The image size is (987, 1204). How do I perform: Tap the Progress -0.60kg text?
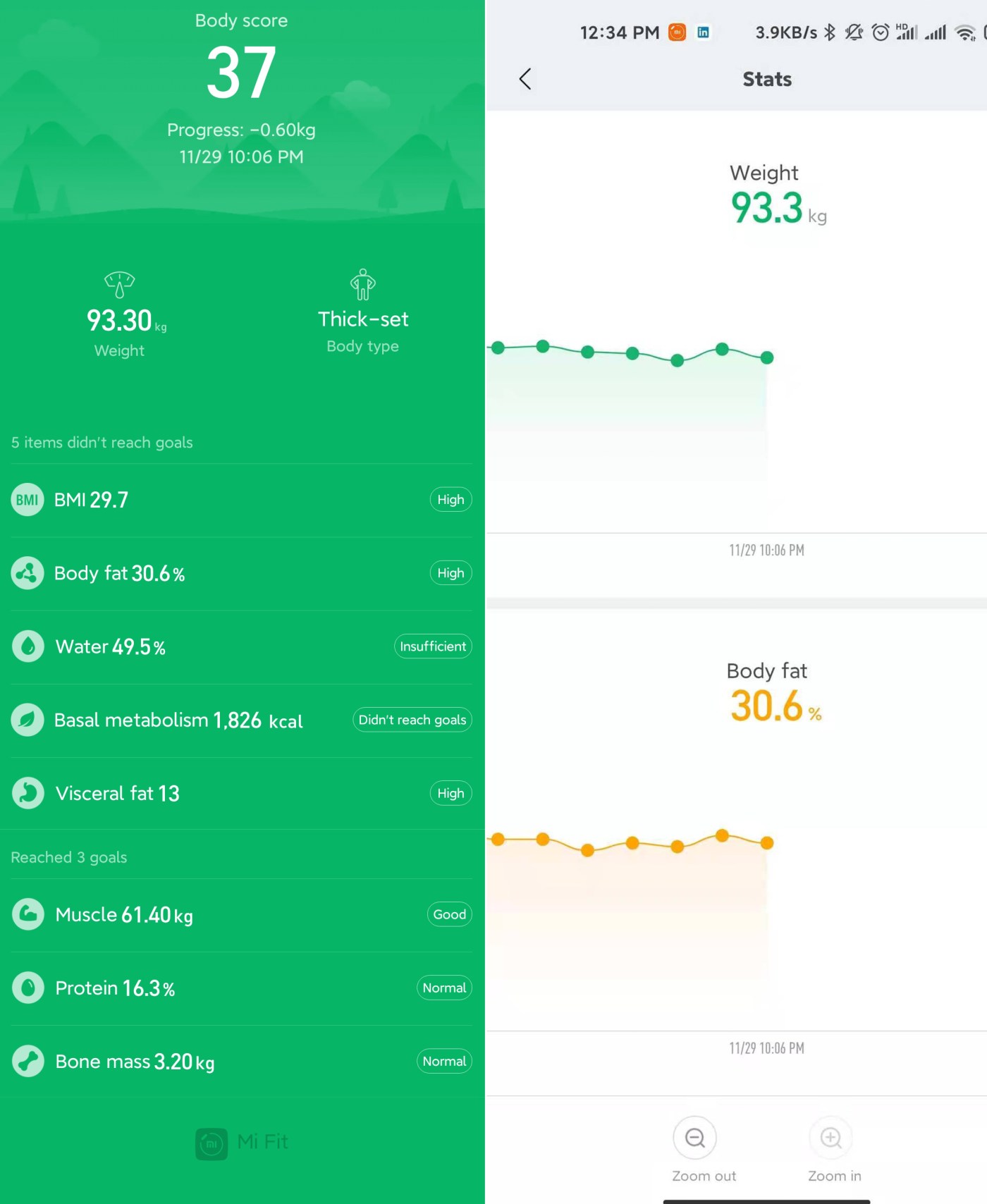pyautogui.click(x=241, y=130)
